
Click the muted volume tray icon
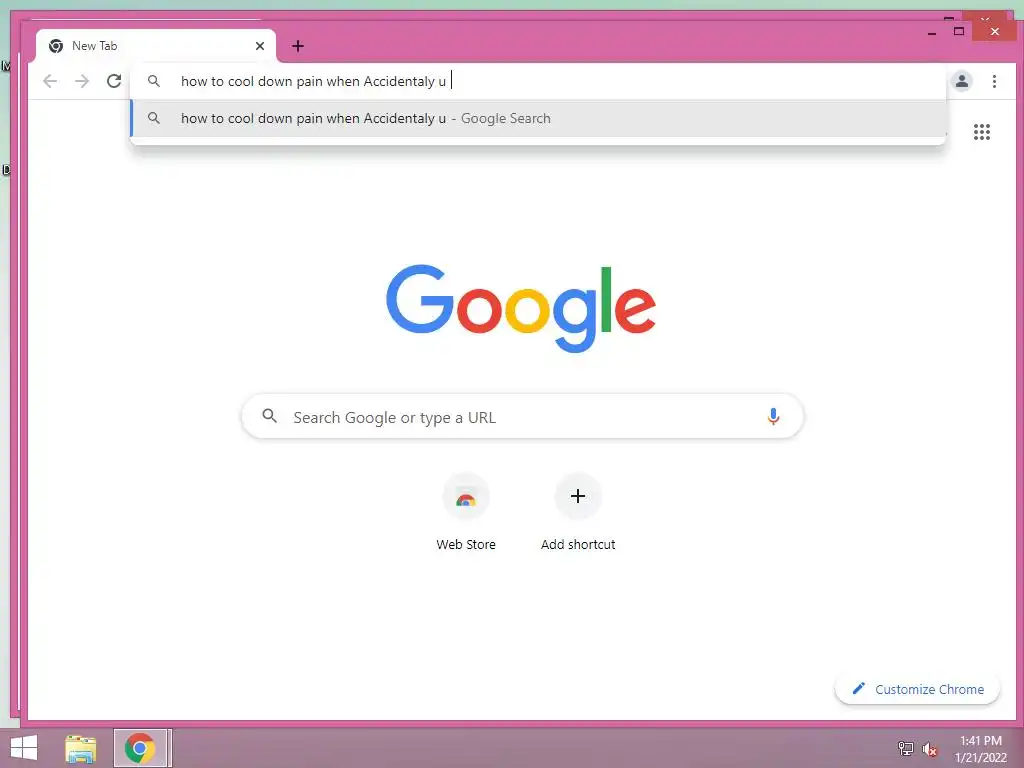coord(929,749)
